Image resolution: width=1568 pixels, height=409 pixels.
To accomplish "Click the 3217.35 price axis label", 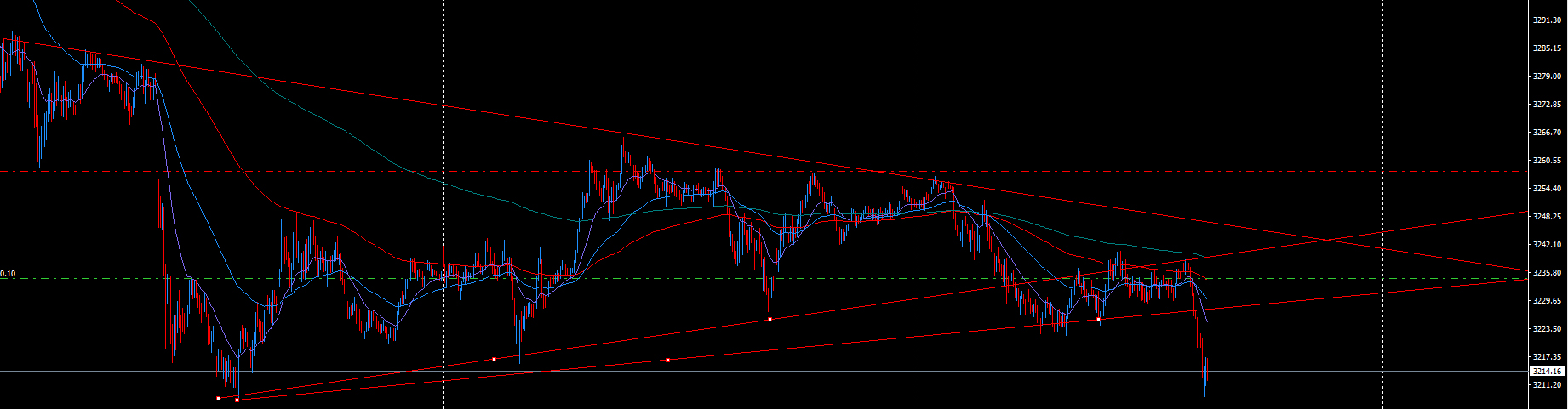I will pos(1546,356).
